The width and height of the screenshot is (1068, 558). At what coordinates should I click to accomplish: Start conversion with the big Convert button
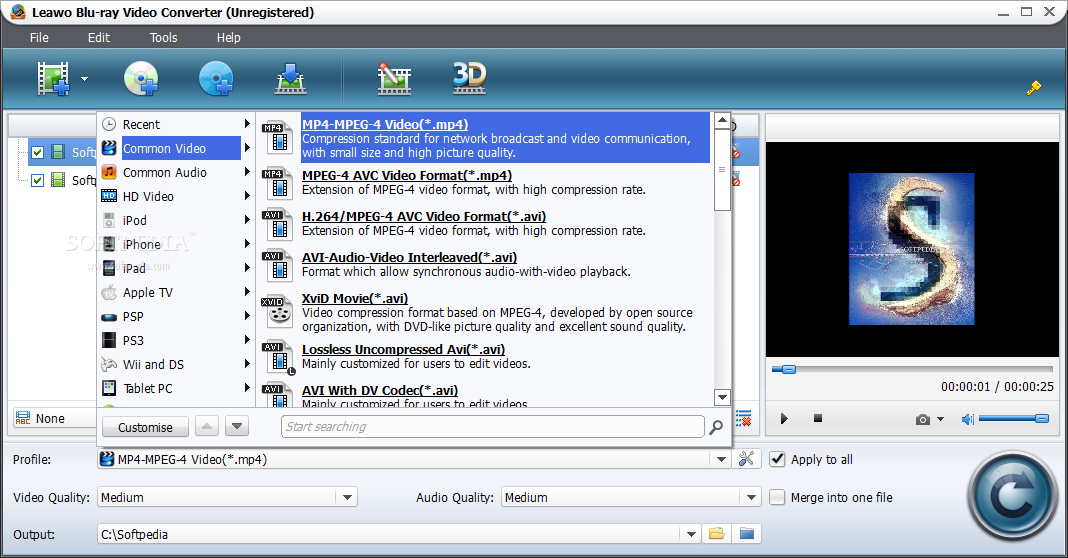pyautogui.click(x=1013, y=497)
